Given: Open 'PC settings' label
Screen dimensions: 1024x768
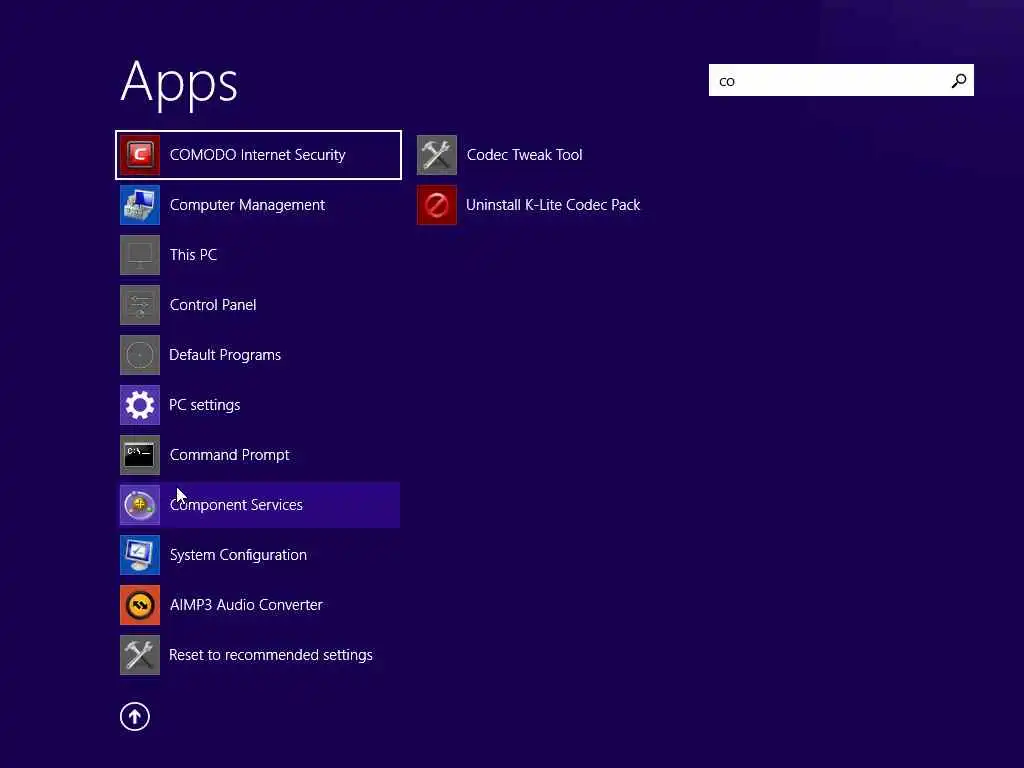Looking at the screenshot, I should click(x=204, y=405).
